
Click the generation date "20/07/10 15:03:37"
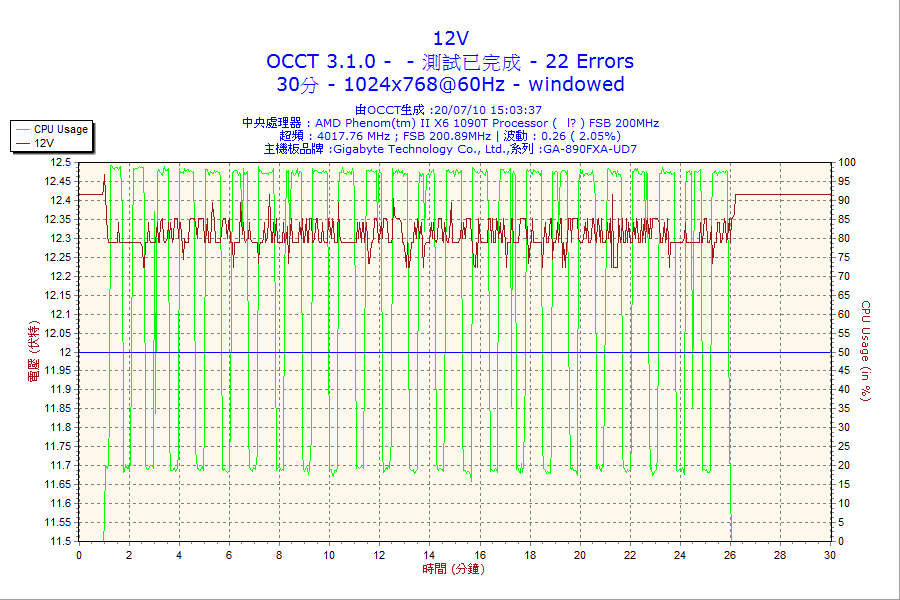(x=488, y=110)
